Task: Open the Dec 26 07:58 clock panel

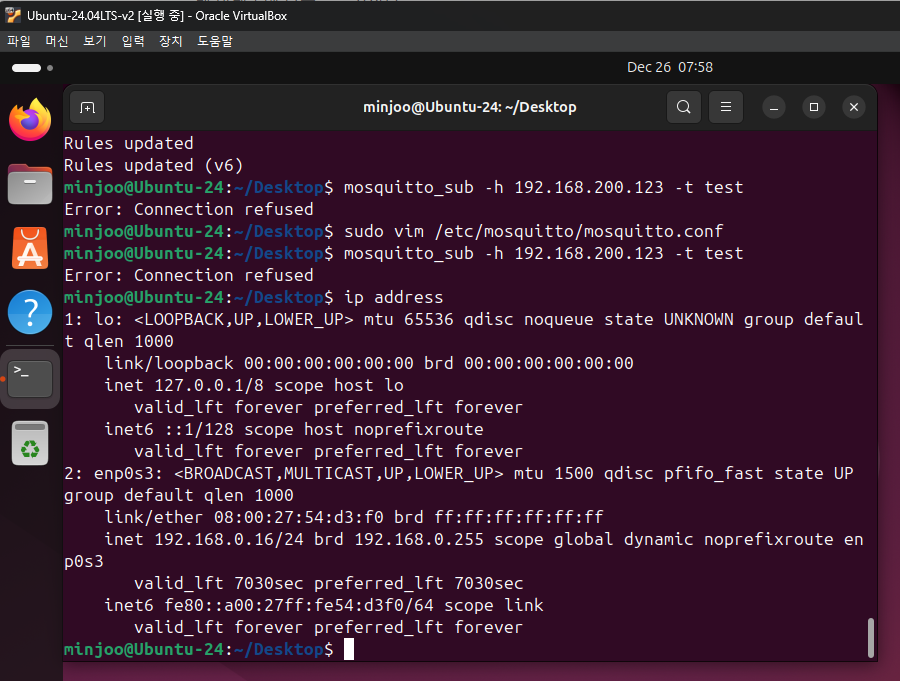Action: tap(670, 67)
